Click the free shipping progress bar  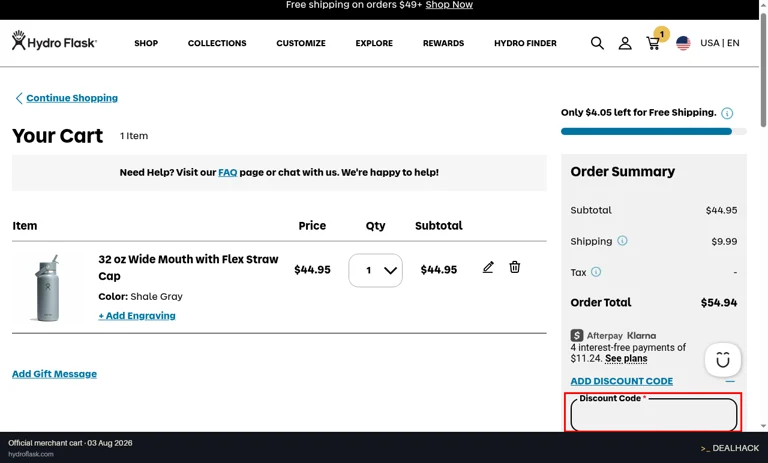click(653, 131)
